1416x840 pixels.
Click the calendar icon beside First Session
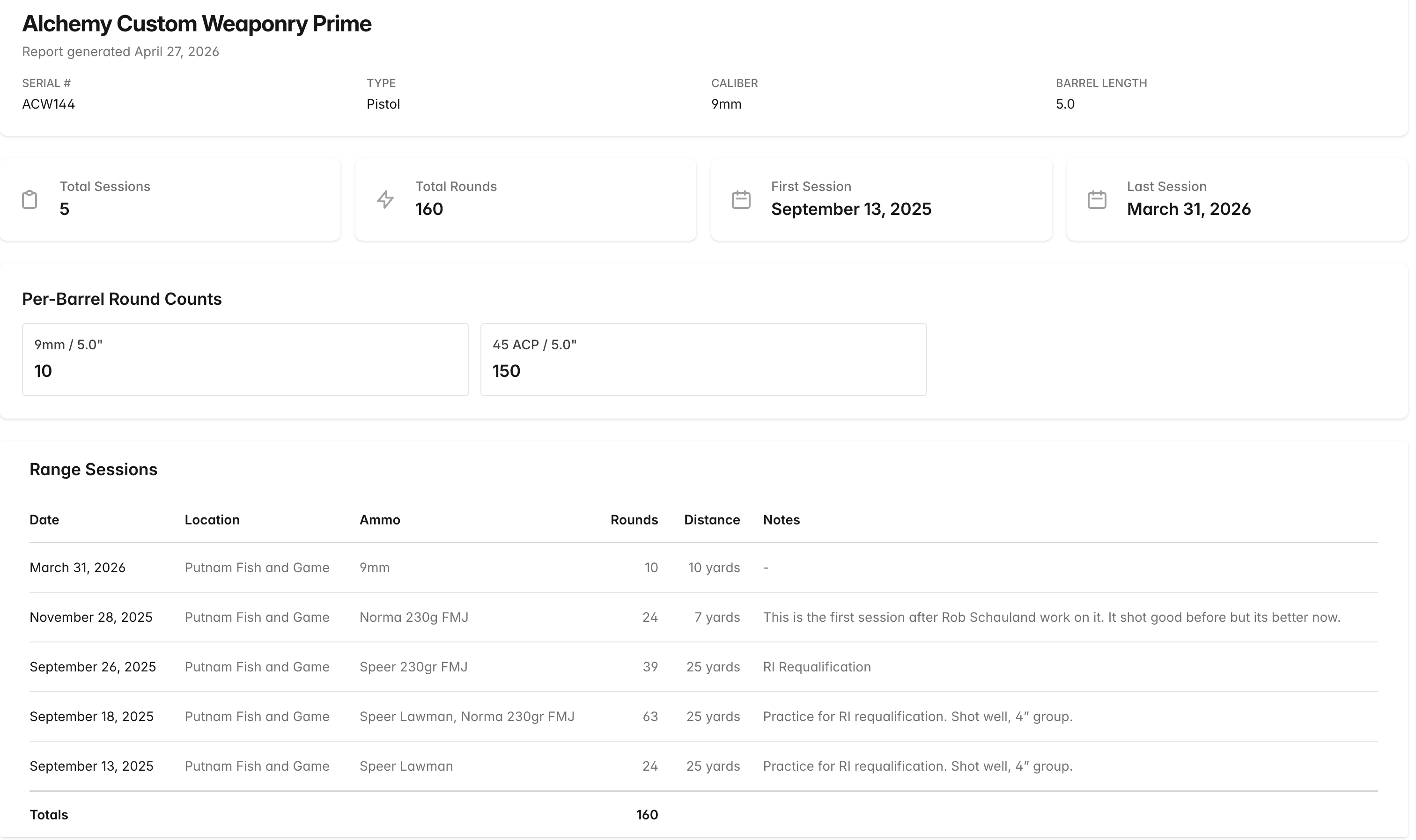741,200
